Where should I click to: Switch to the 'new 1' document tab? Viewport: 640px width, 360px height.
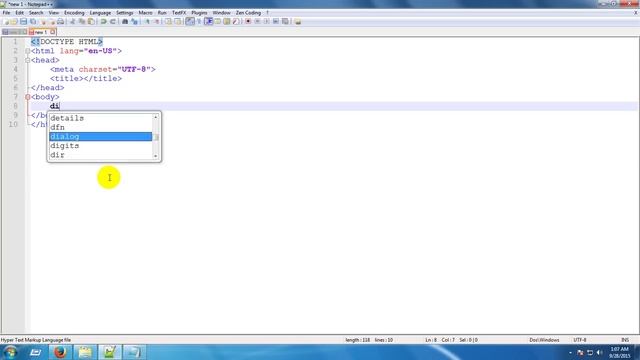[x=41, y=32]
